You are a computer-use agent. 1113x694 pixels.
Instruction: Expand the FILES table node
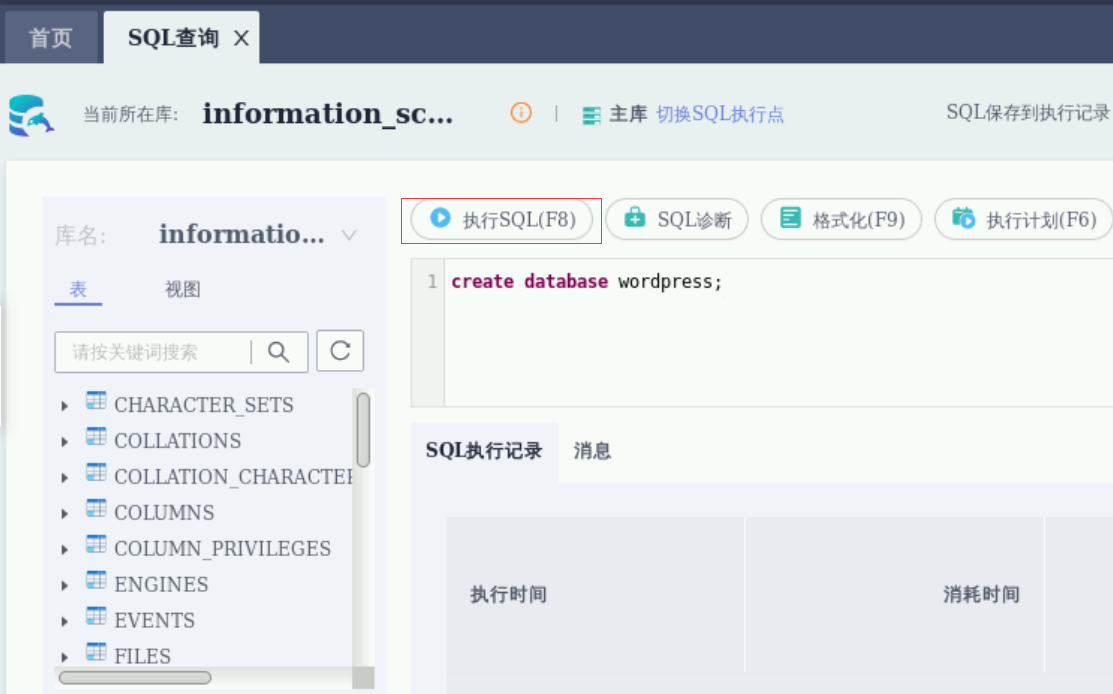click(x=65, y=658)
